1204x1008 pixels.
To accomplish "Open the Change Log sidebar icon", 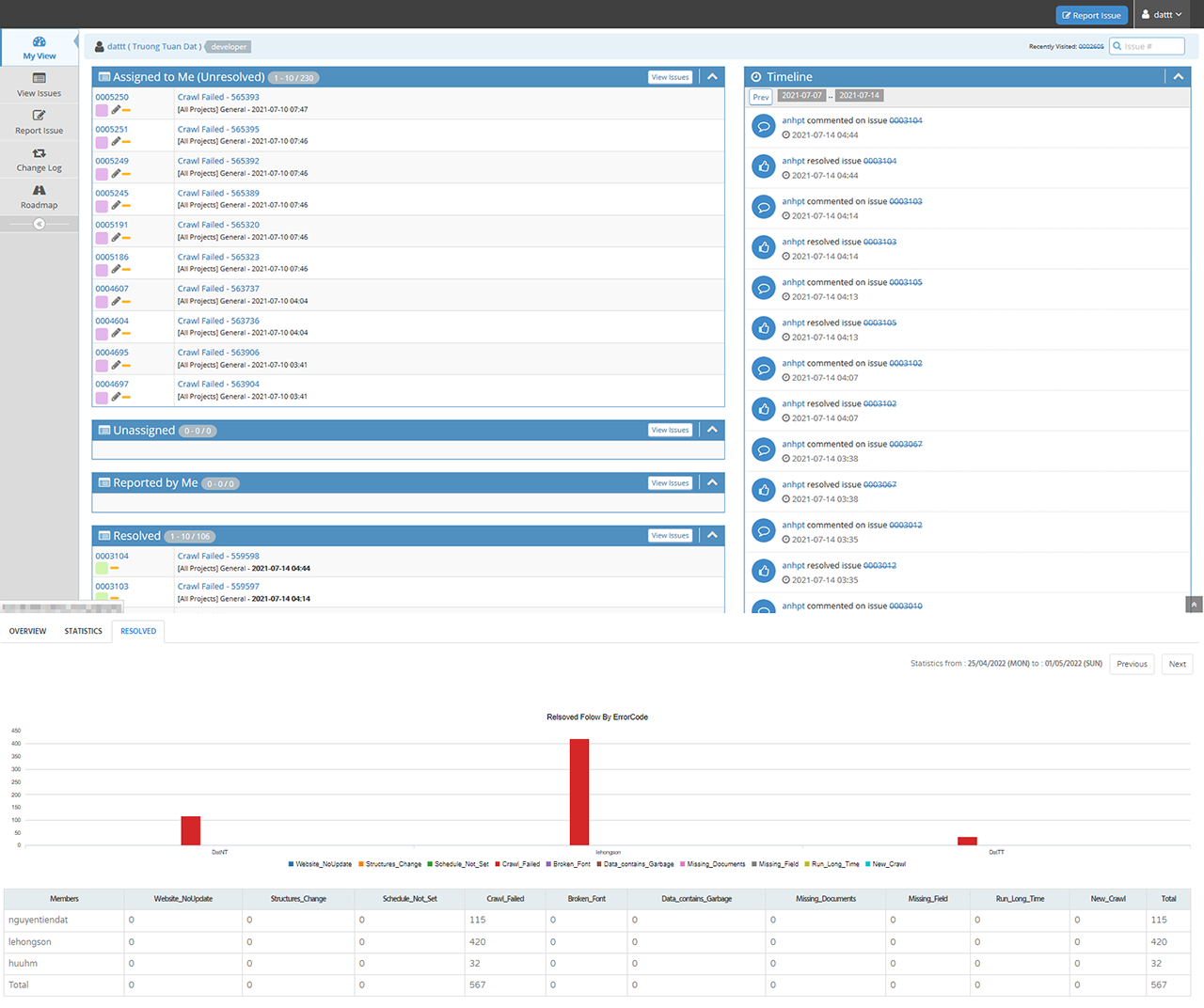I will (40, 153).
